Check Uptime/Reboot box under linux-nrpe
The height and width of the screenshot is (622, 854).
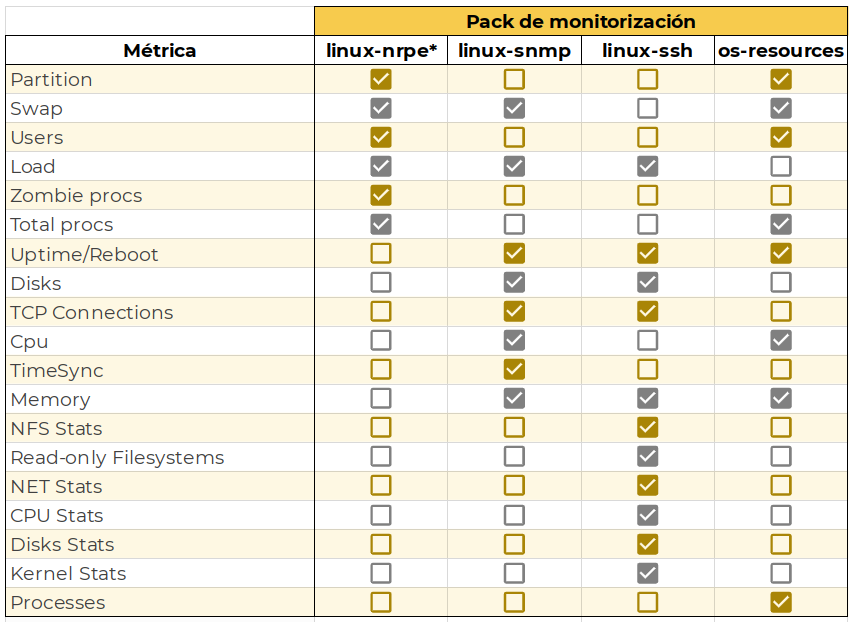pyautogui.click(x=381, y=253)
